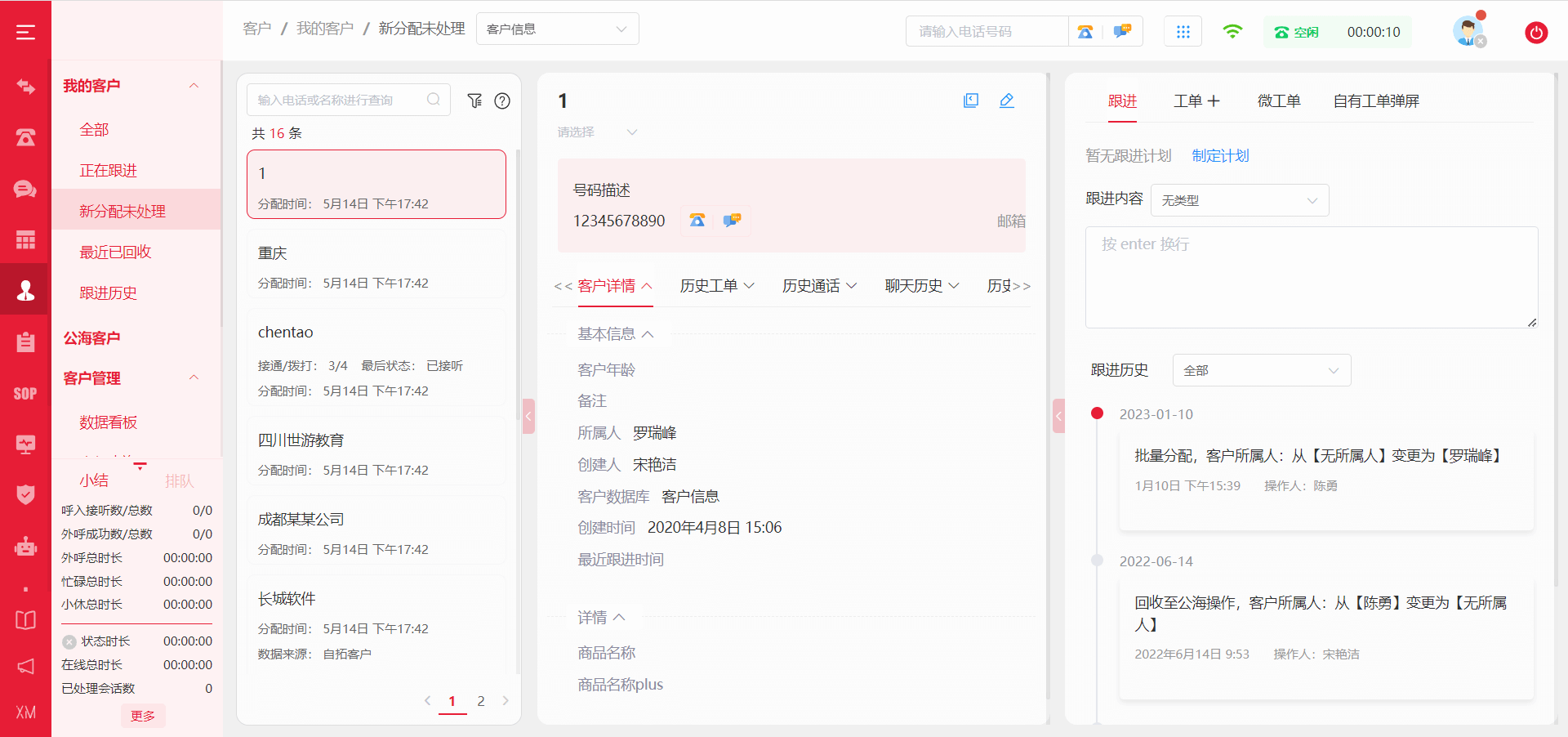The height and width of the screenshot is (737, 1568).
Task: Open the user avatar in header
Action: point(1468,32)
